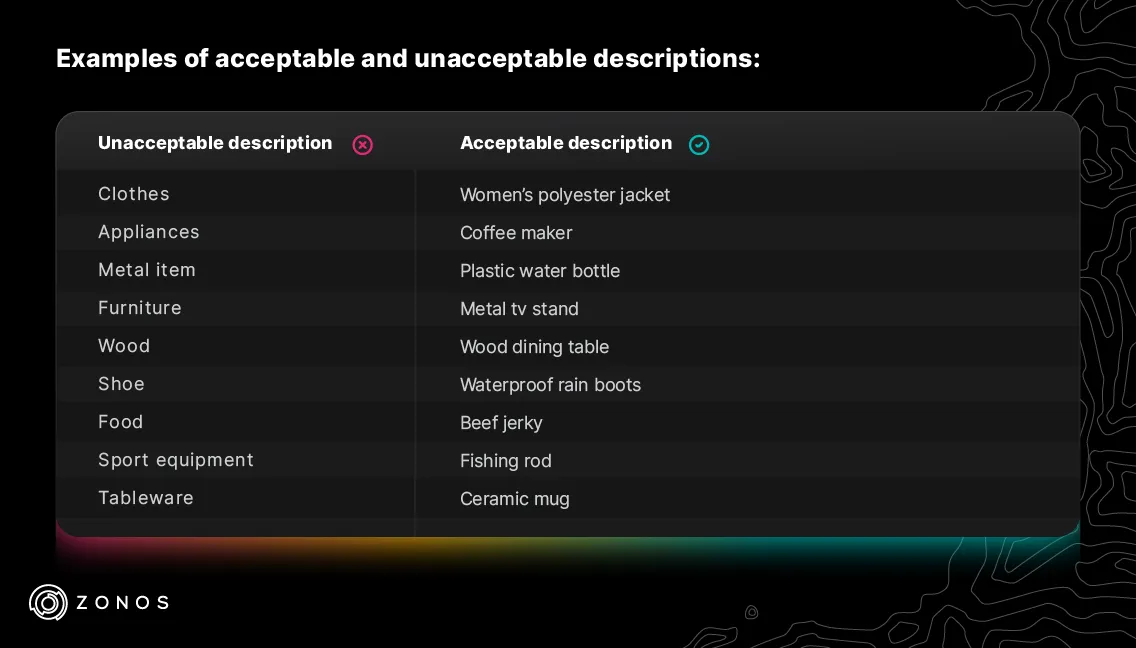Click the small Zonos watermark at bottom
The width and height of the screenshot is (1136, 648).
[x=752, y=612]
